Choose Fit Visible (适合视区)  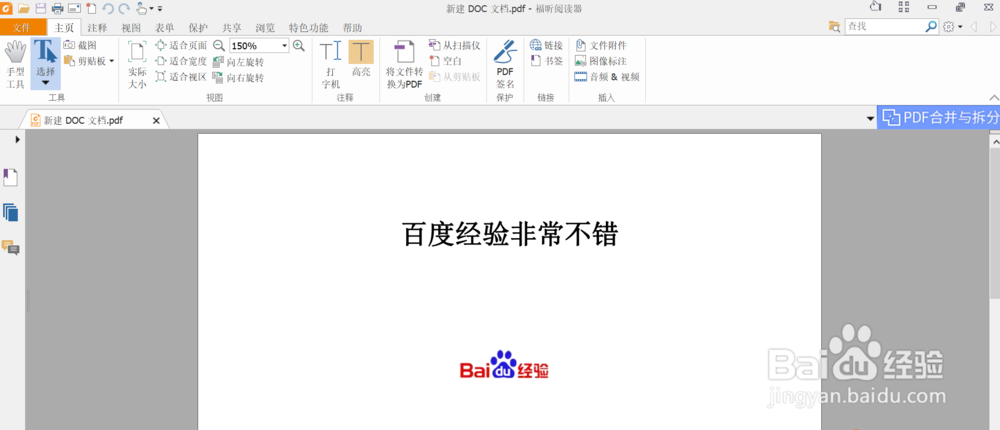click(x=181, y=77)
